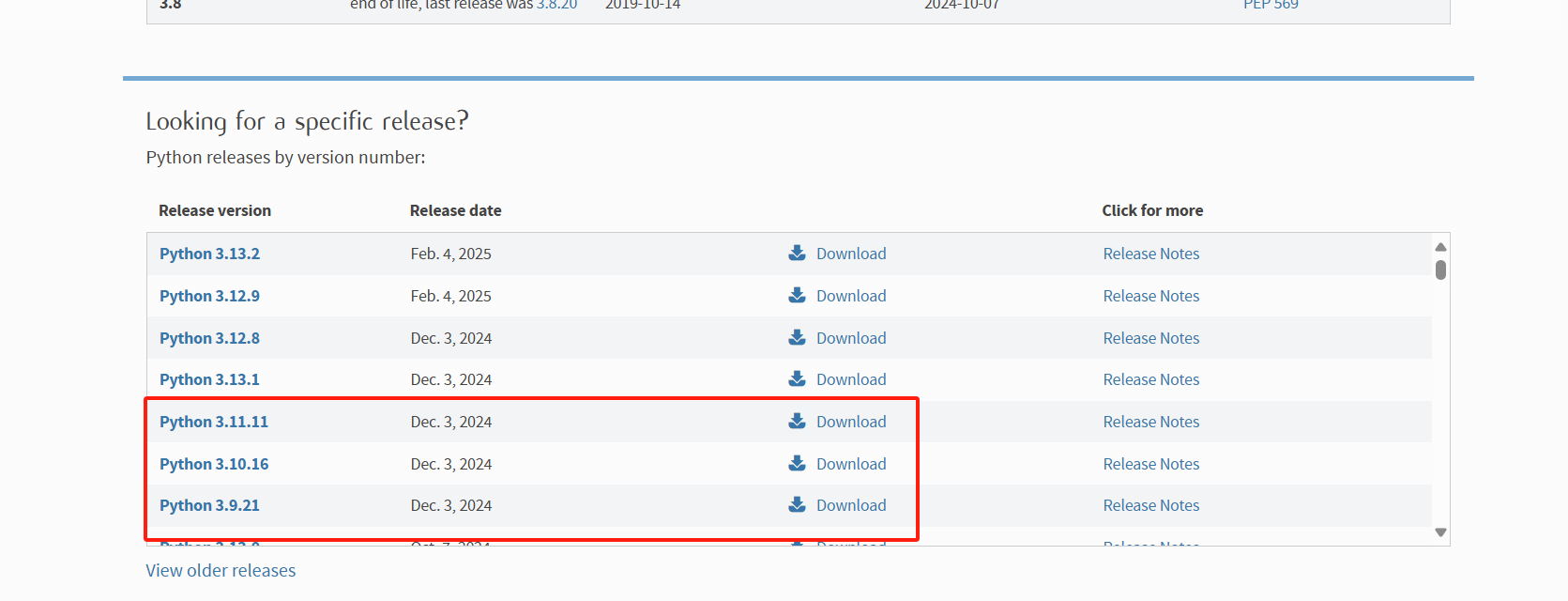Open View older releases link
The height and width of the screenshot is (601, 1568).
coord(221,571)
